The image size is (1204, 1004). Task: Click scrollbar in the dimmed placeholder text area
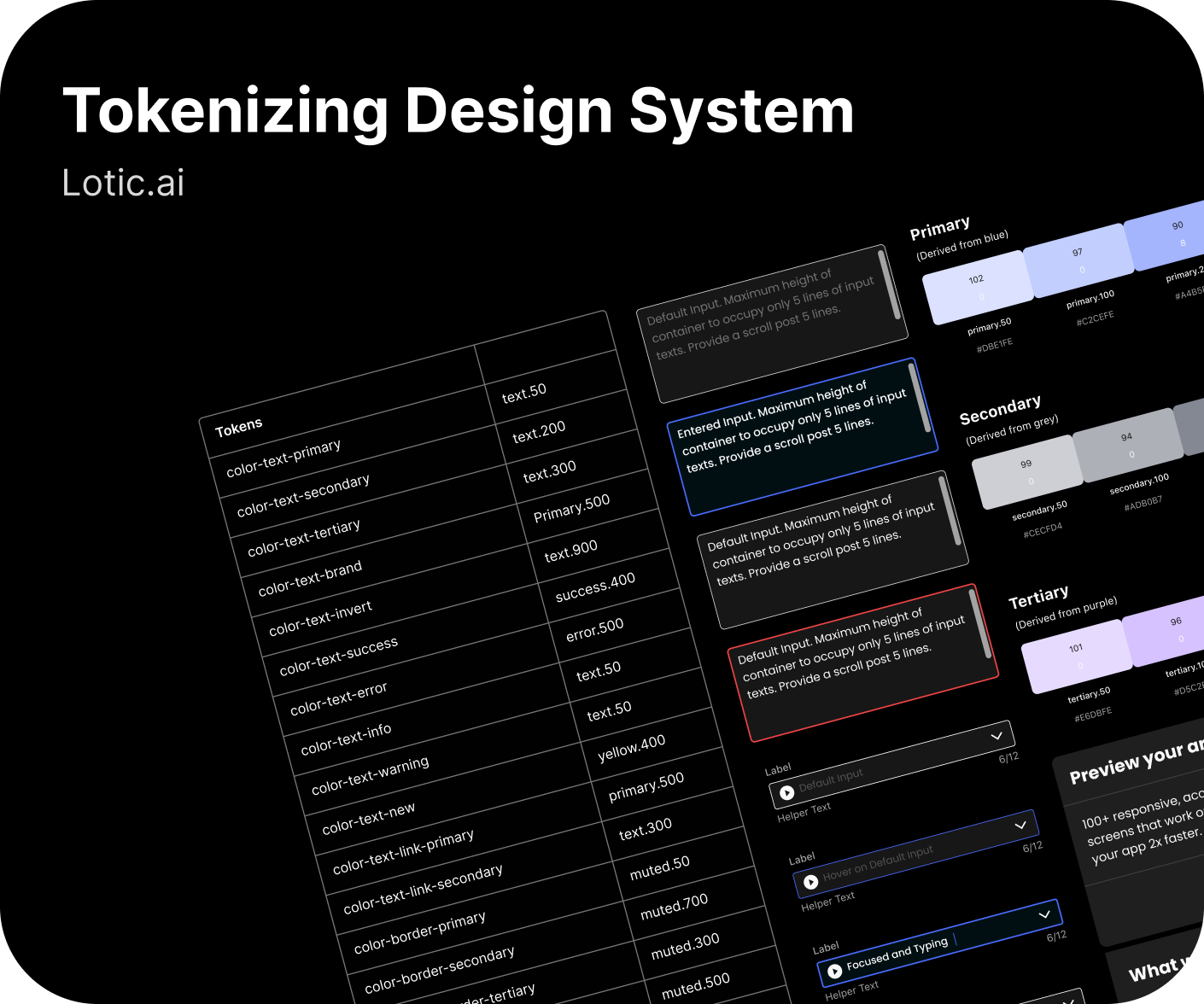[x=889, y=285]
